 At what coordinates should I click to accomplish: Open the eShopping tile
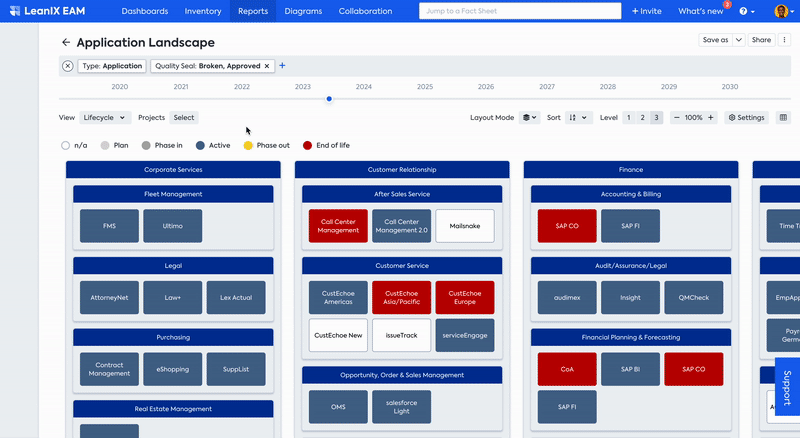click(172, 369)
